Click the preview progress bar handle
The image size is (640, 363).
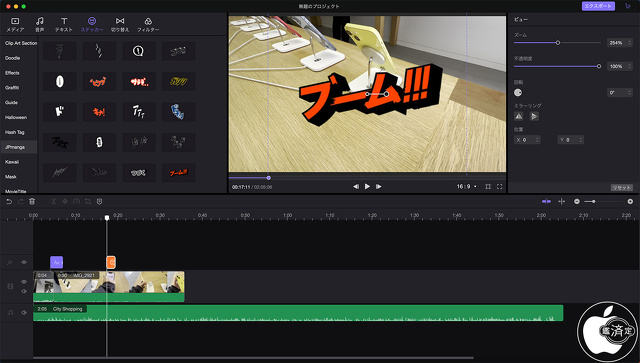[269, 178]
